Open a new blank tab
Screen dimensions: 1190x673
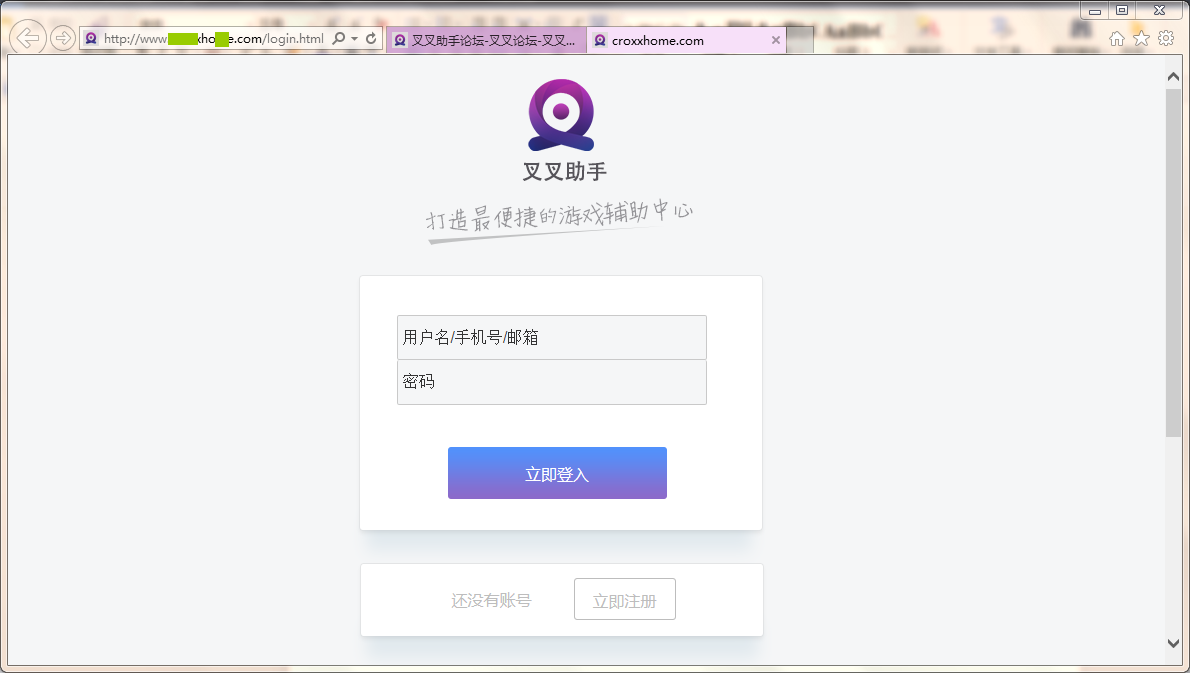(x=800, y=40)
